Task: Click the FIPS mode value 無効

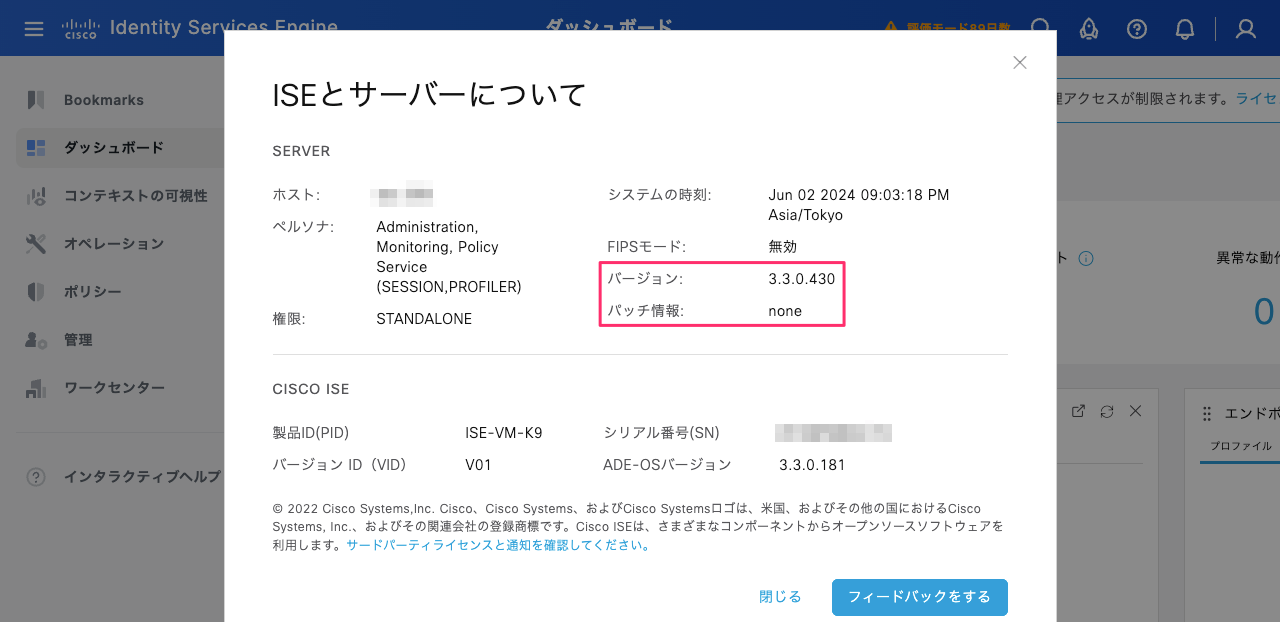Action: pyautogui.click(x=783, y=246)
